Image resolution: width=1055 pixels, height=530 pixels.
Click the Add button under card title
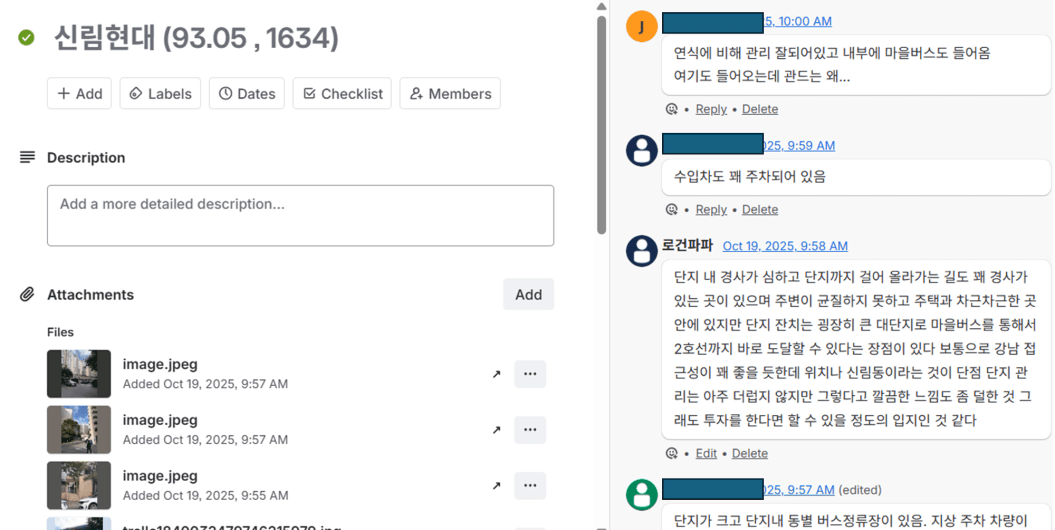[x=79, y=94]
